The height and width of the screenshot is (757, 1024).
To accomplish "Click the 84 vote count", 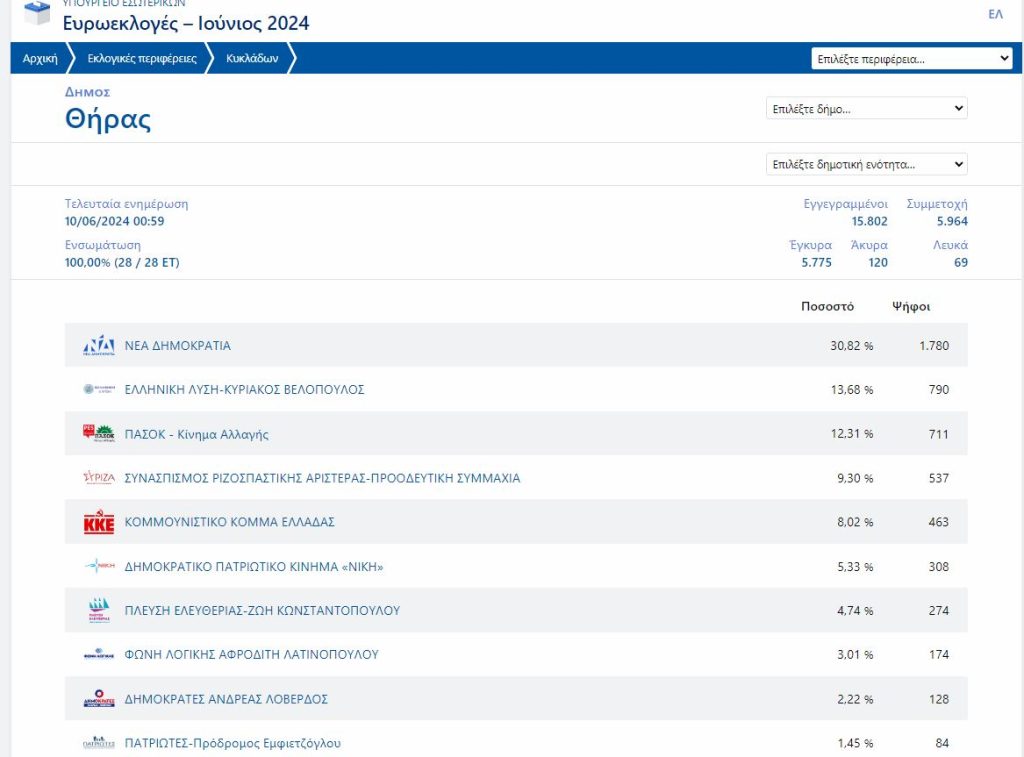I will click(x=942, y=743).
